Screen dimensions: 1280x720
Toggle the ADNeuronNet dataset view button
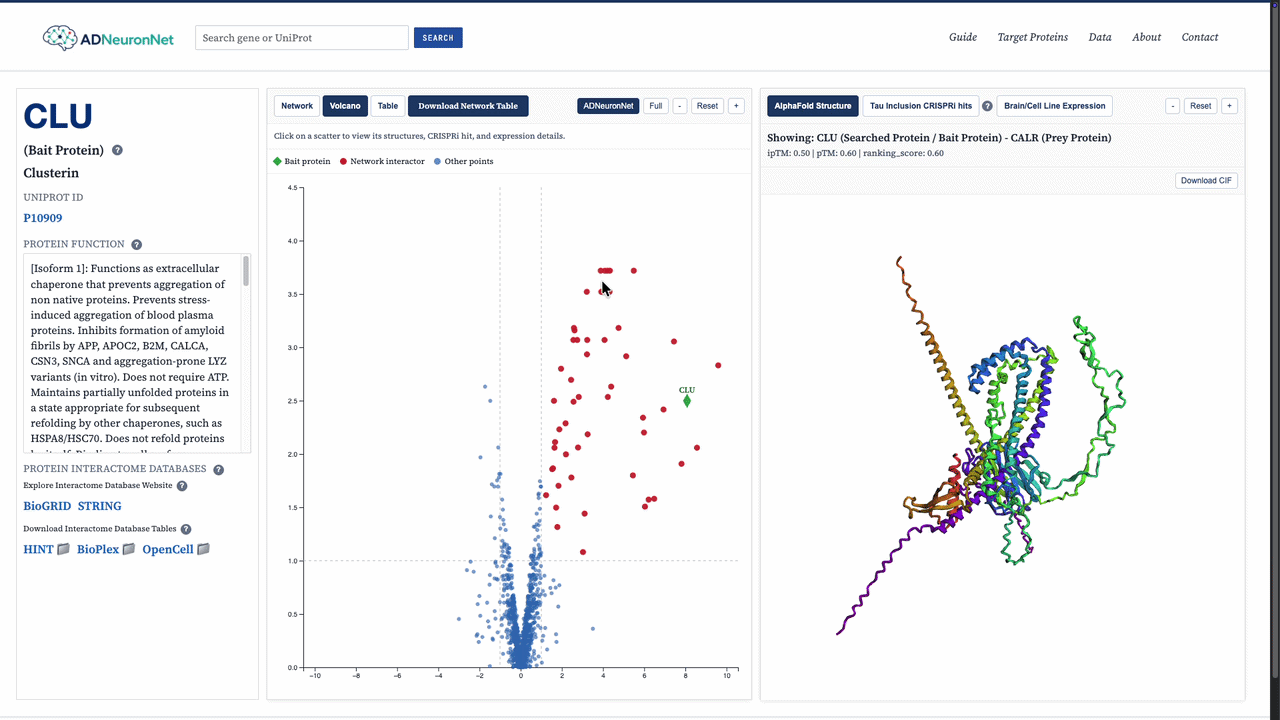click(608, 106)
